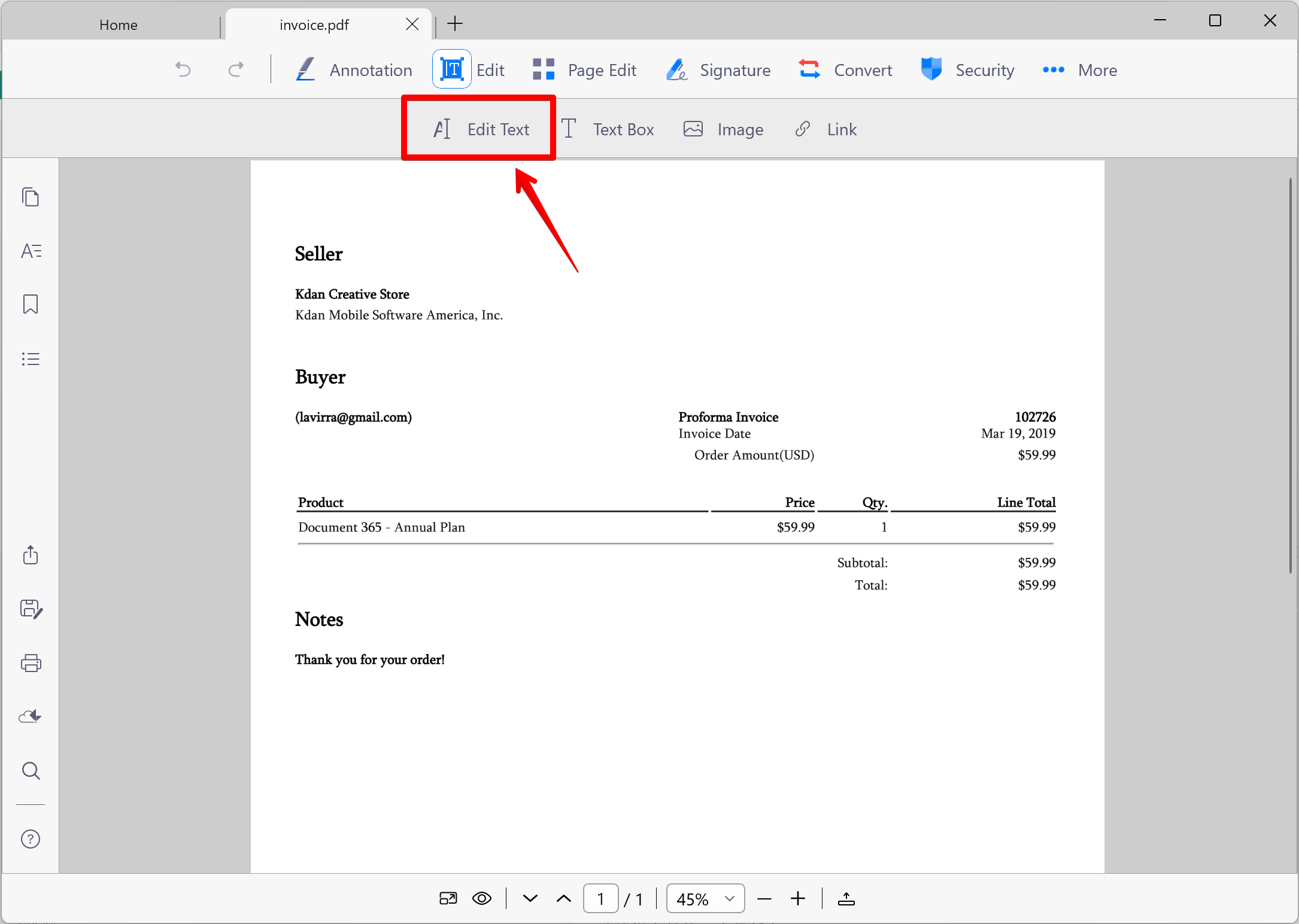Click the help question mark icon

[x=31, y=839]
